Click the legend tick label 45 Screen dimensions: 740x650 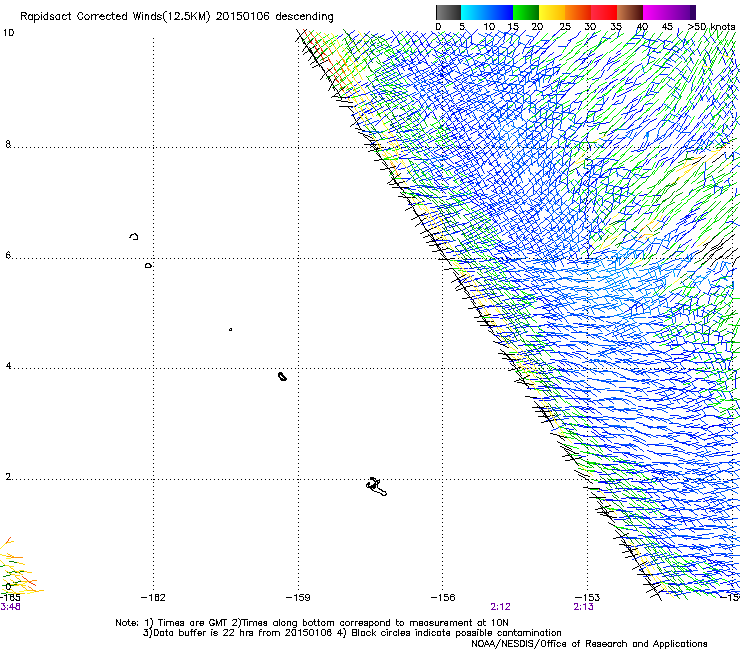click(667, 27)
